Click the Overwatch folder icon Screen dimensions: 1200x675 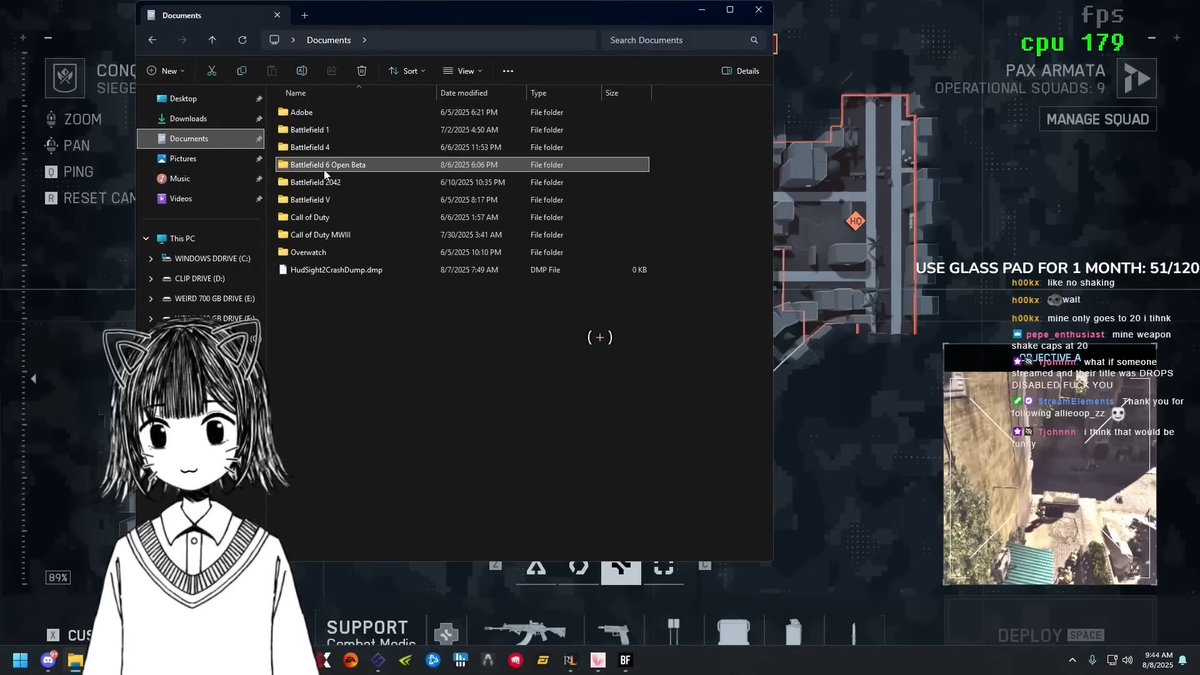pos(283,252)
